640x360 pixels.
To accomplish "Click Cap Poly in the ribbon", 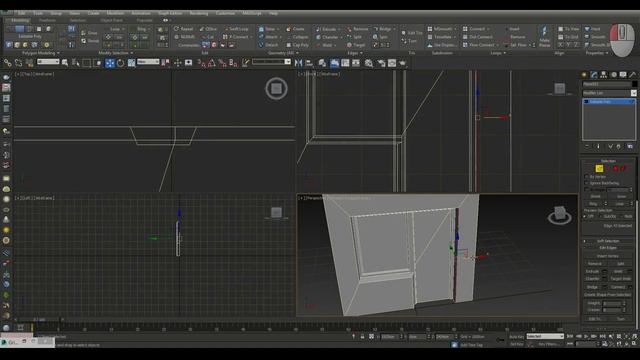I will coord(298,45).
